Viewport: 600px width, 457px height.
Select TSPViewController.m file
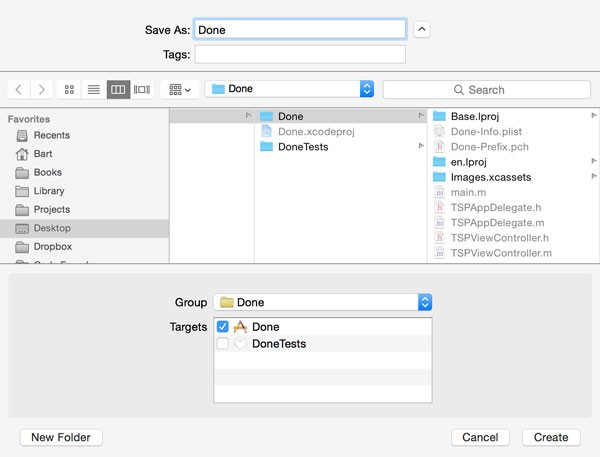[513, 253]
